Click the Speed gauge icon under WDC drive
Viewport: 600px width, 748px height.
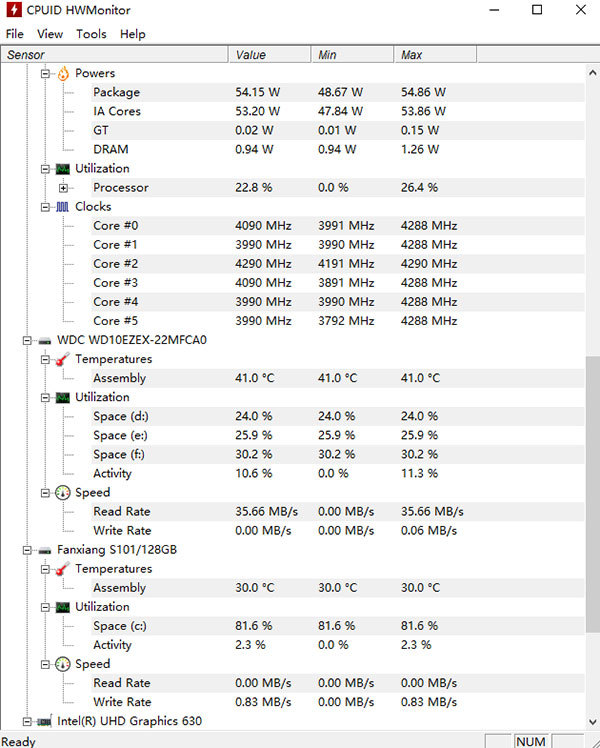pos(63,493)
